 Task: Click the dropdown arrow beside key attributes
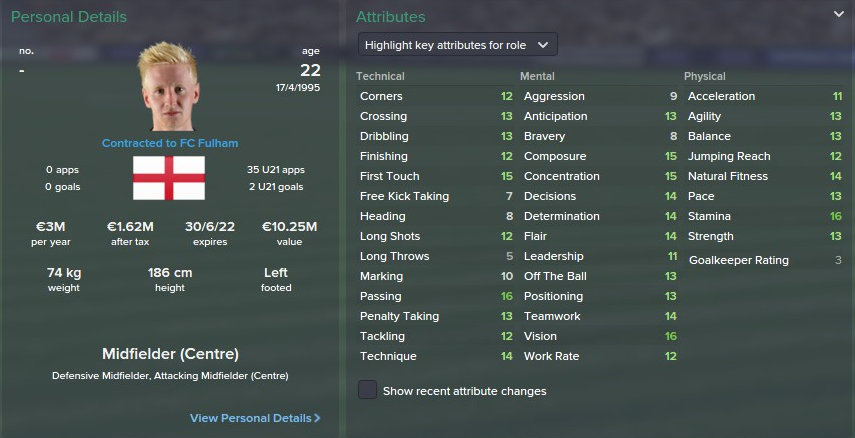coord(543,45)
